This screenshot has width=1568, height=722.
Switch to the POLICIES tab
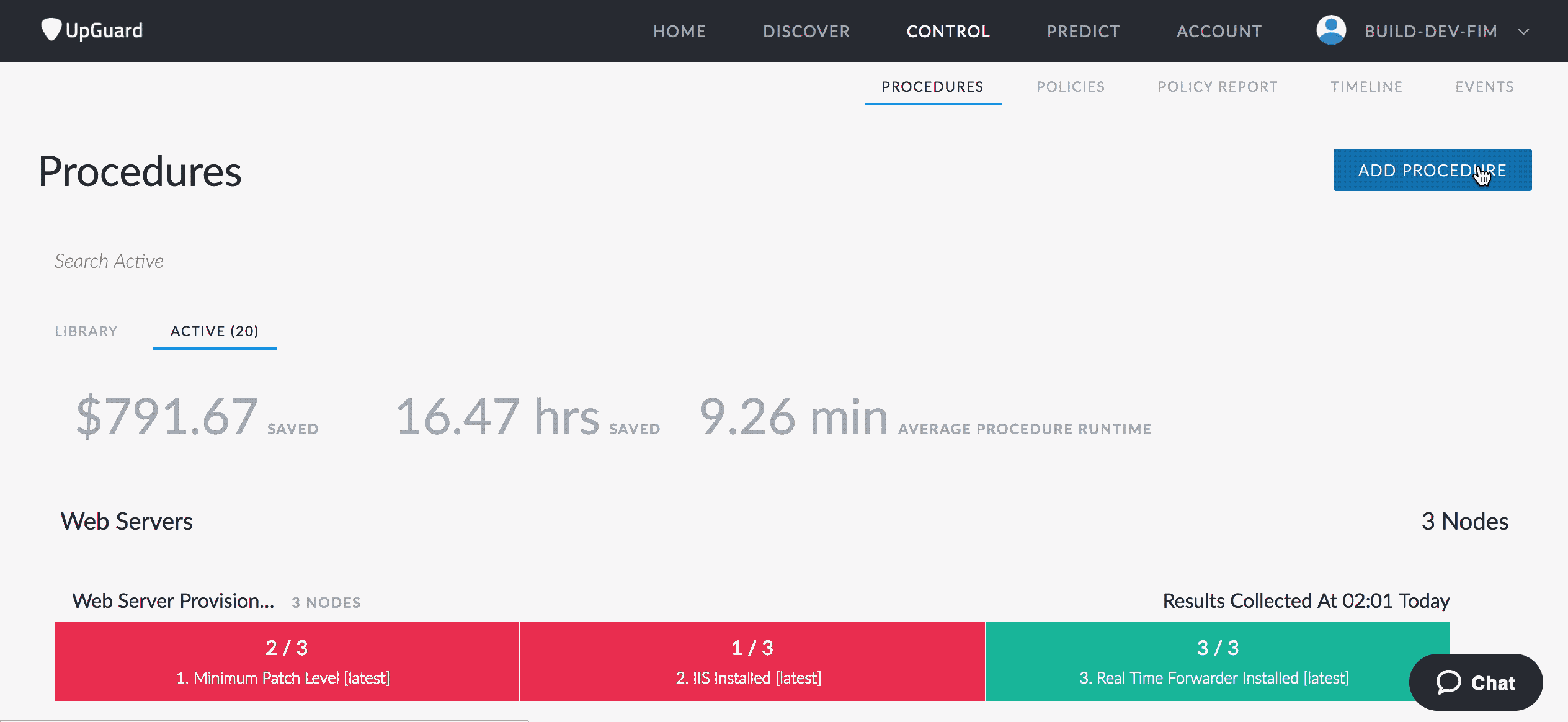point(1071,87)
